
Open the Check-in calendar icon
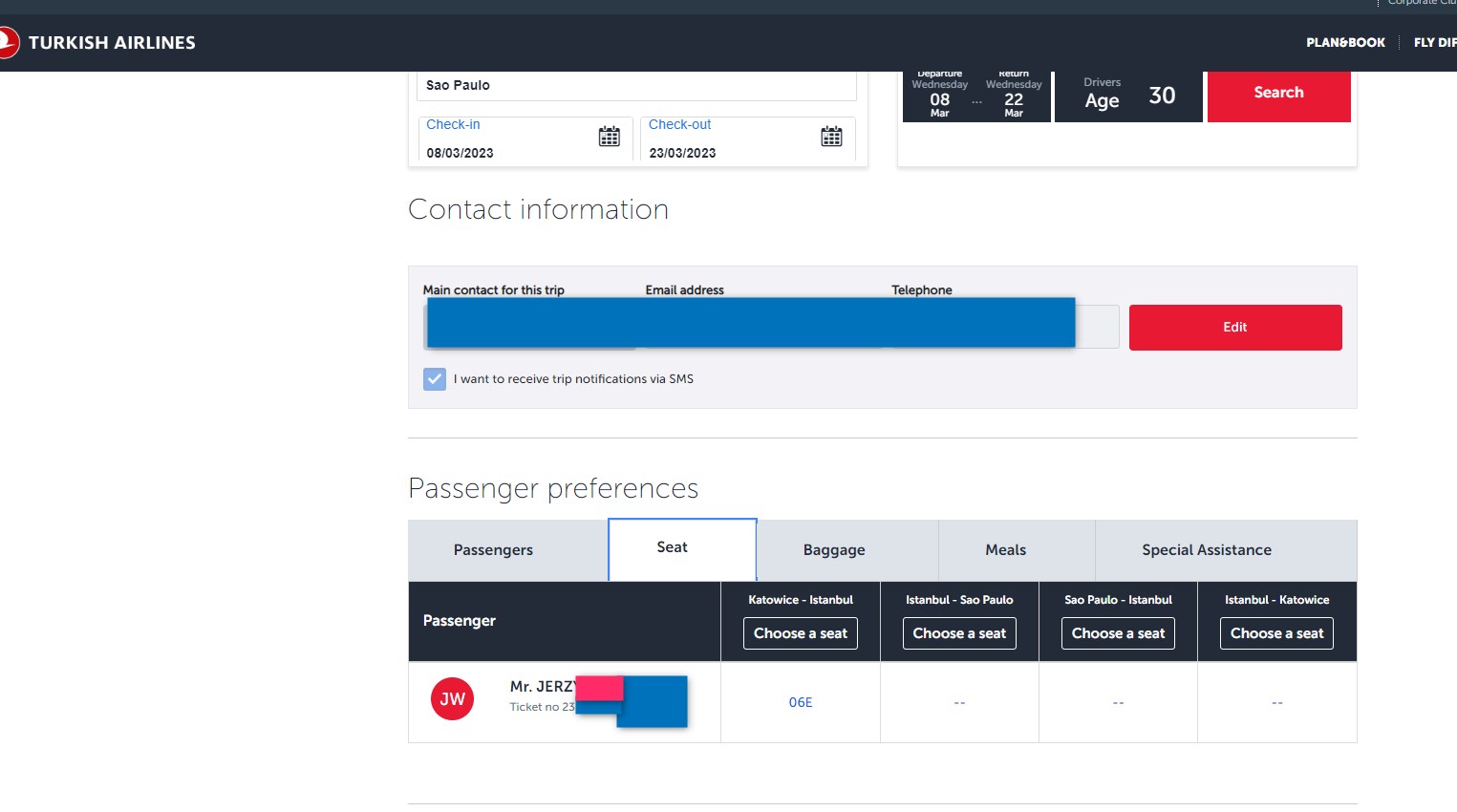[x=610, y=137]
